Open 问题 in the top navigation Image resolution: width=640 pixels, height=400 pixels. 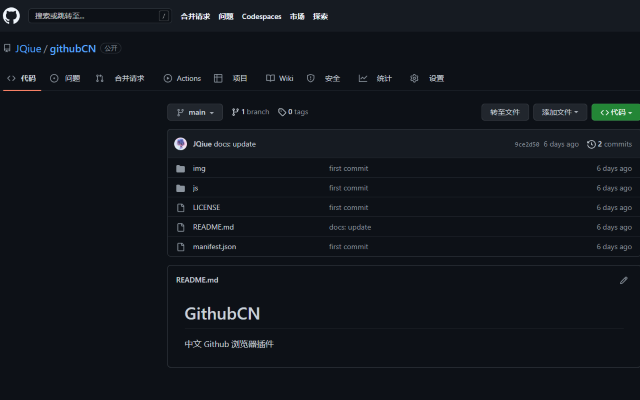226,16
